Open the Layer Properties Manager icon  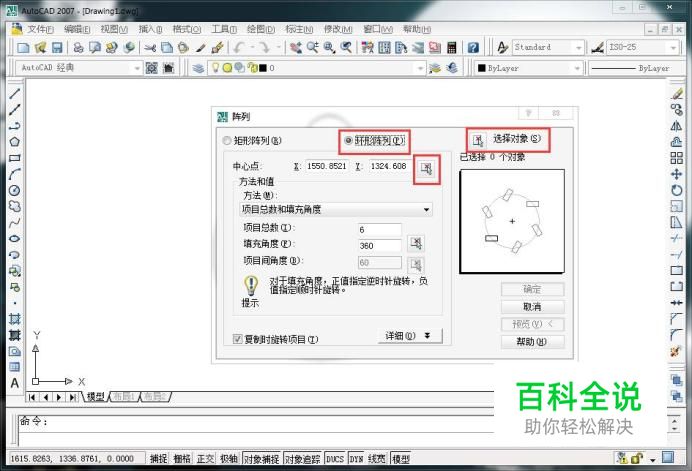click(198, 68)
